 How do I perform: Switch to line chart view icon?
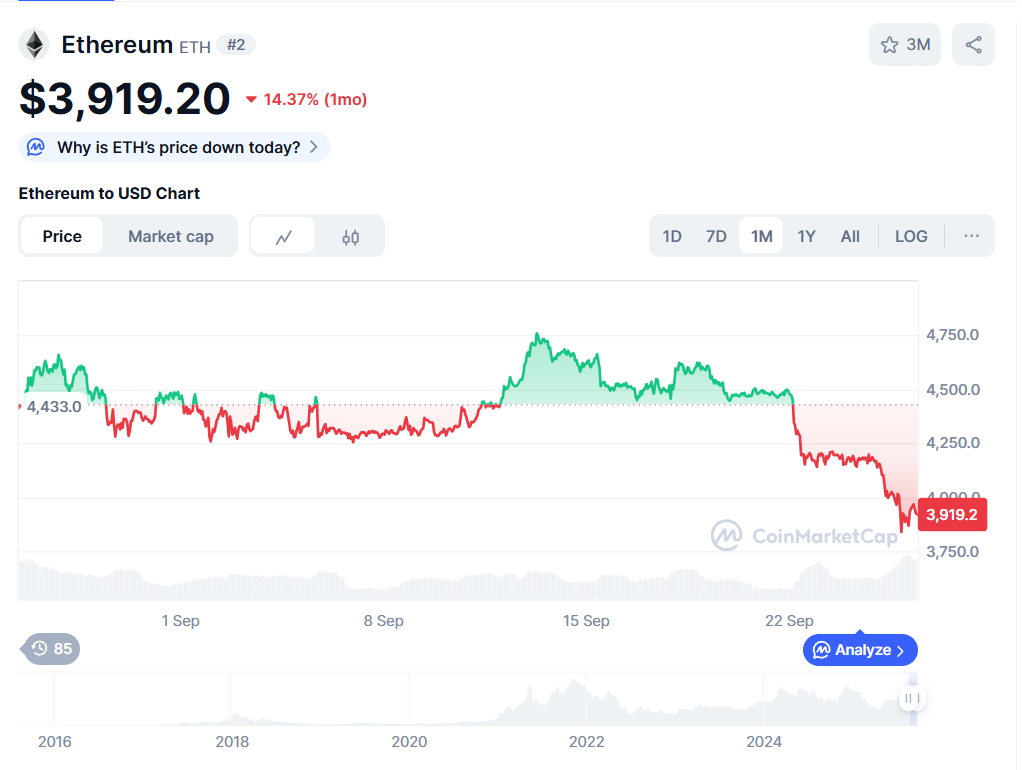tap(284, 237)
